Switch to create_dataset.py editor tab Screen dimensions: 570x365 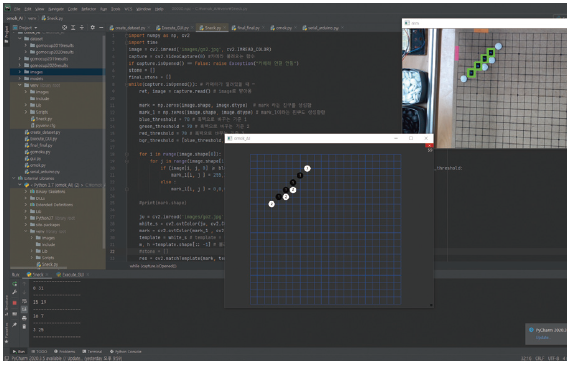(130, 28)
